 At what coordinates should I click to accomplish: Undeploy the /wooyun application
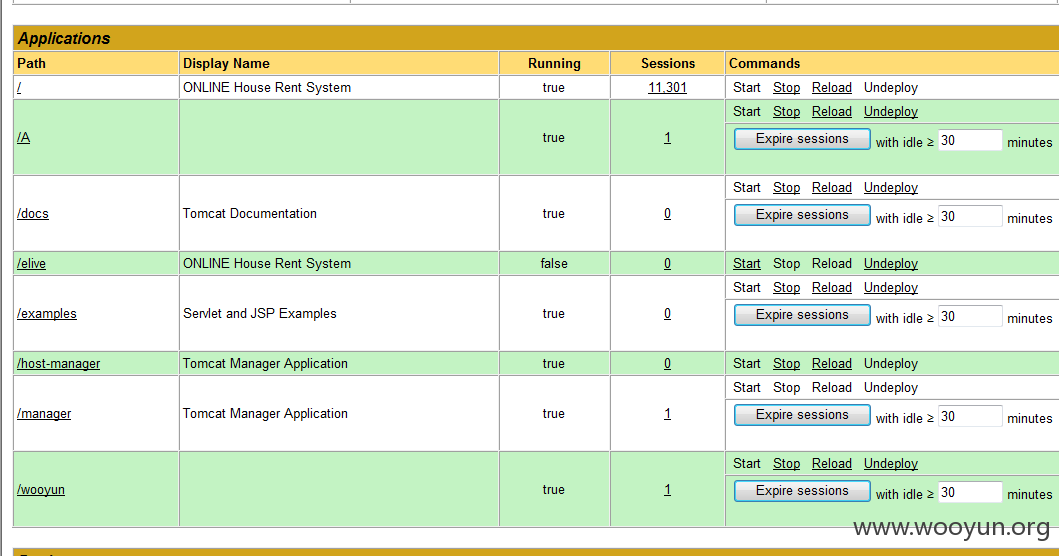891,463
